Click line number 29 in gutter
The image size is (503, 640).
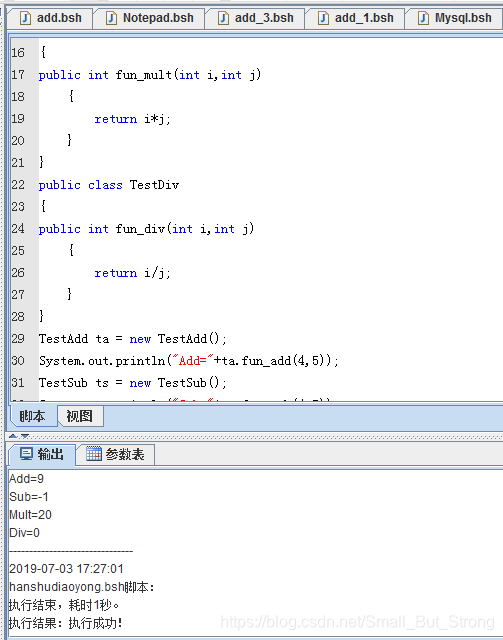(x=18, y=339)
